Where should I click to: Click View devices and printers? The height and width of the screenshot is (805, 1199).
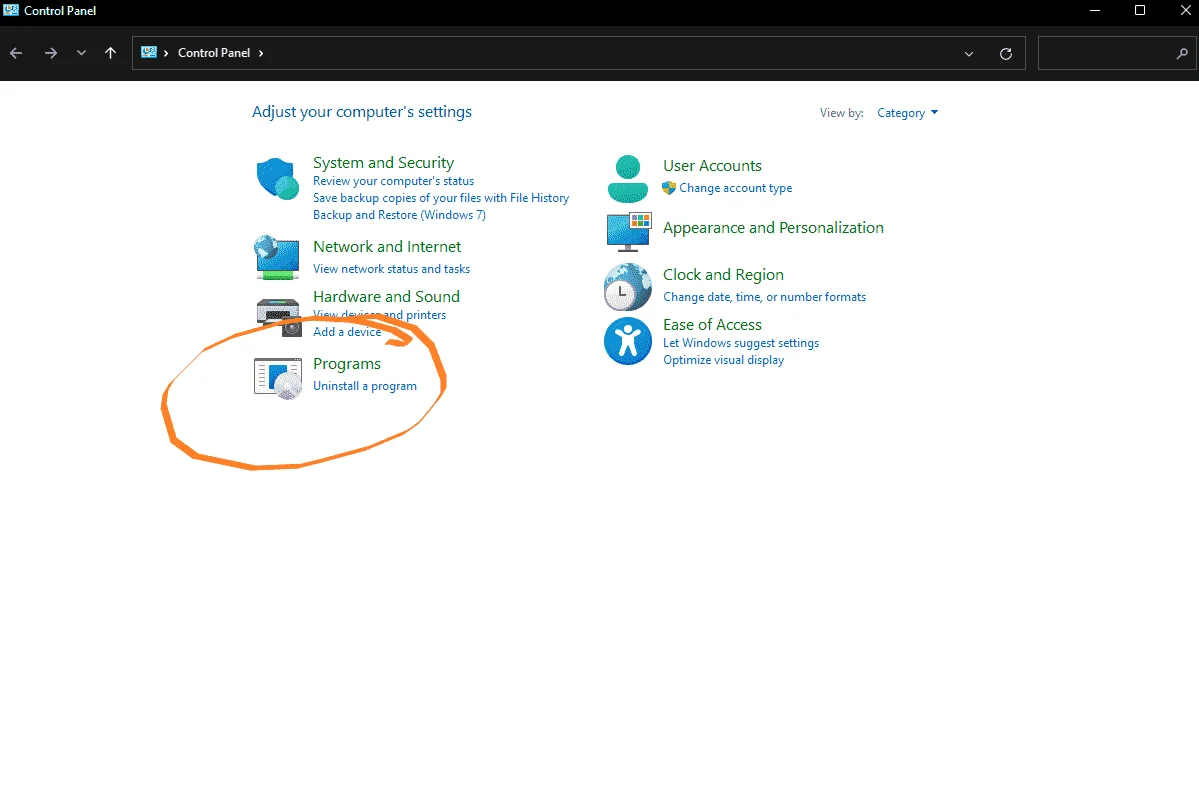pyautogui.click(x=379, y=315)
